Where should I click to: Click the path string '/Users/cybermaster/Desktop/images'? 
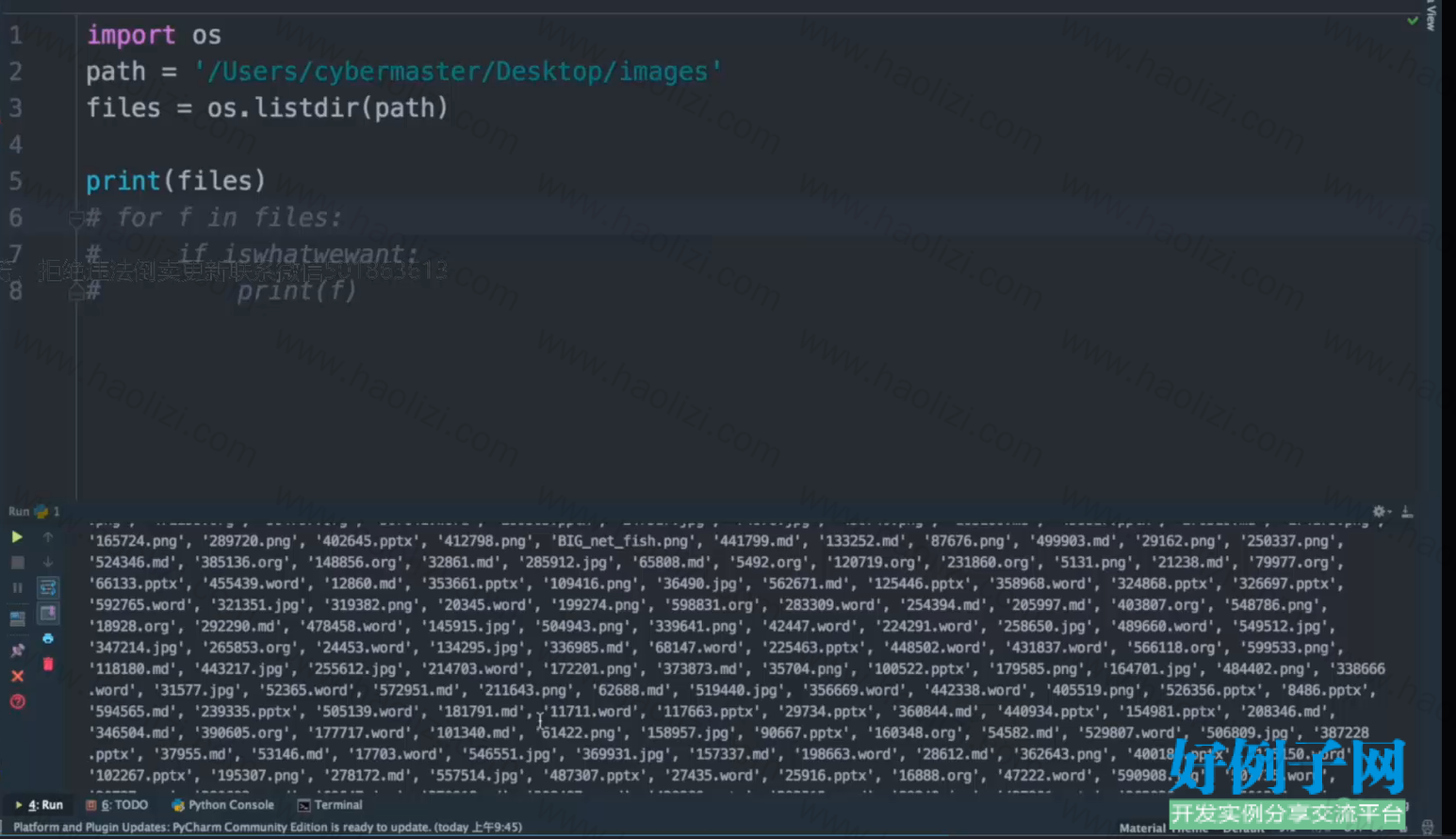[x=458, y=72]
